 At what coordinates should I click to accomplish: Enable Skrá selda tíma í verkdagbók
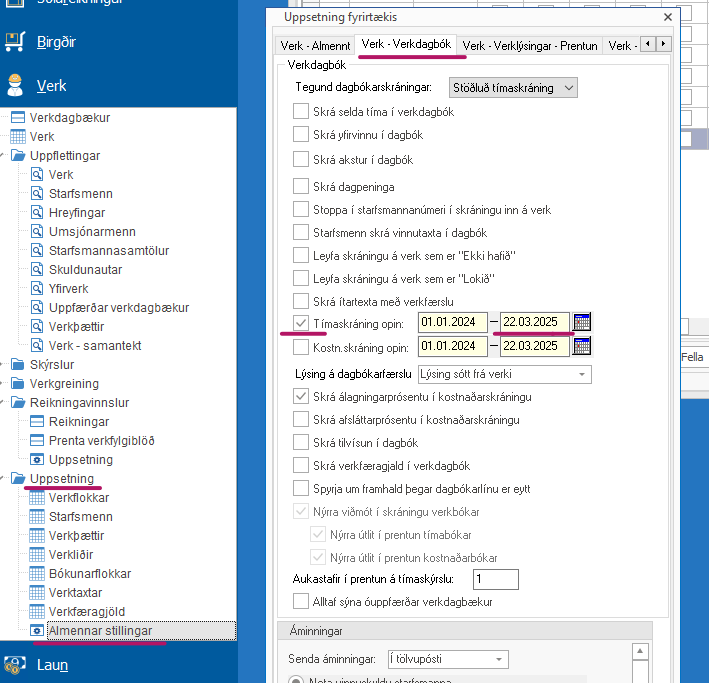click(301, 112)
